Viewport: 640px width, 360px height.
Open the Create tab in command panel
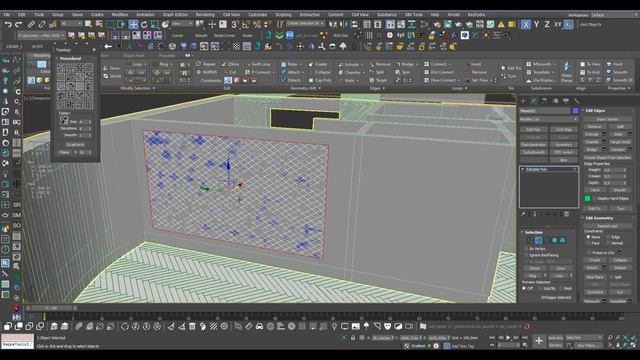(523, 100)
